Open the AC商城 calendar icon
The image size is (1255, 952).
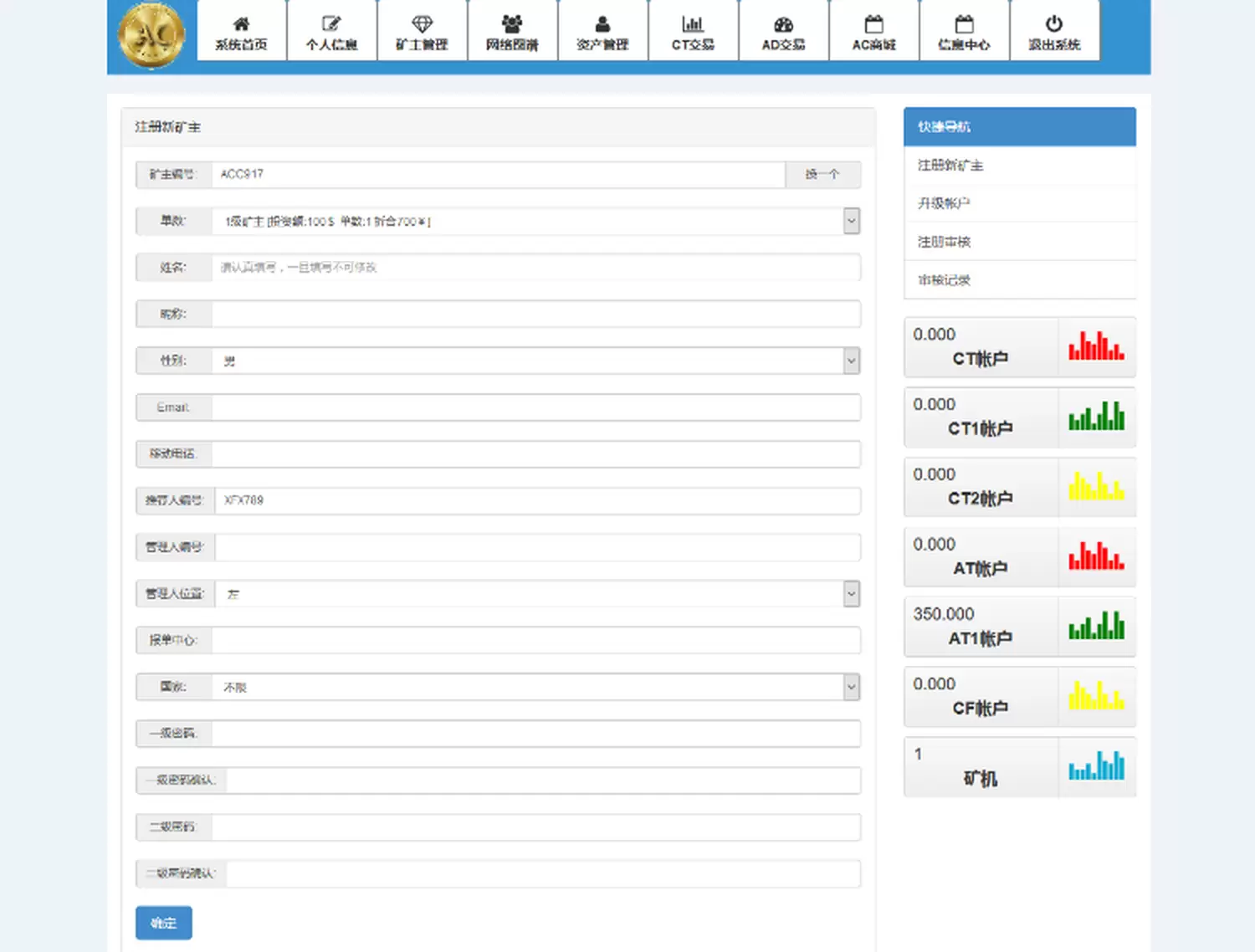pyautogui.click(x=873, y=24)
